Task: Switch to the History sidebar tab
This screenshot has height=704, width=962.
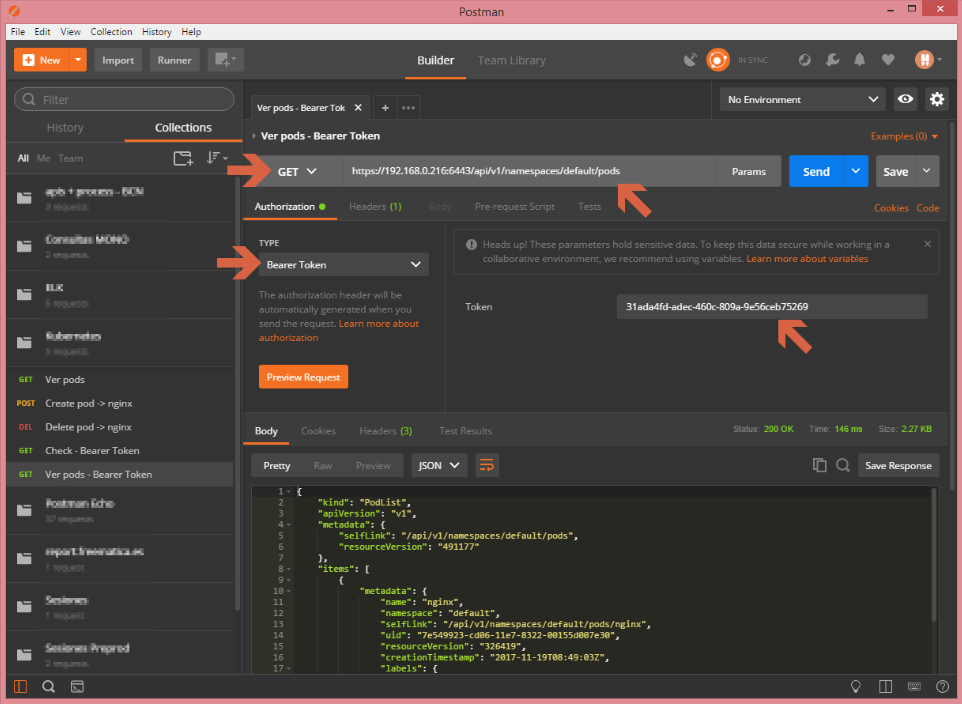Action: (65, 128)
